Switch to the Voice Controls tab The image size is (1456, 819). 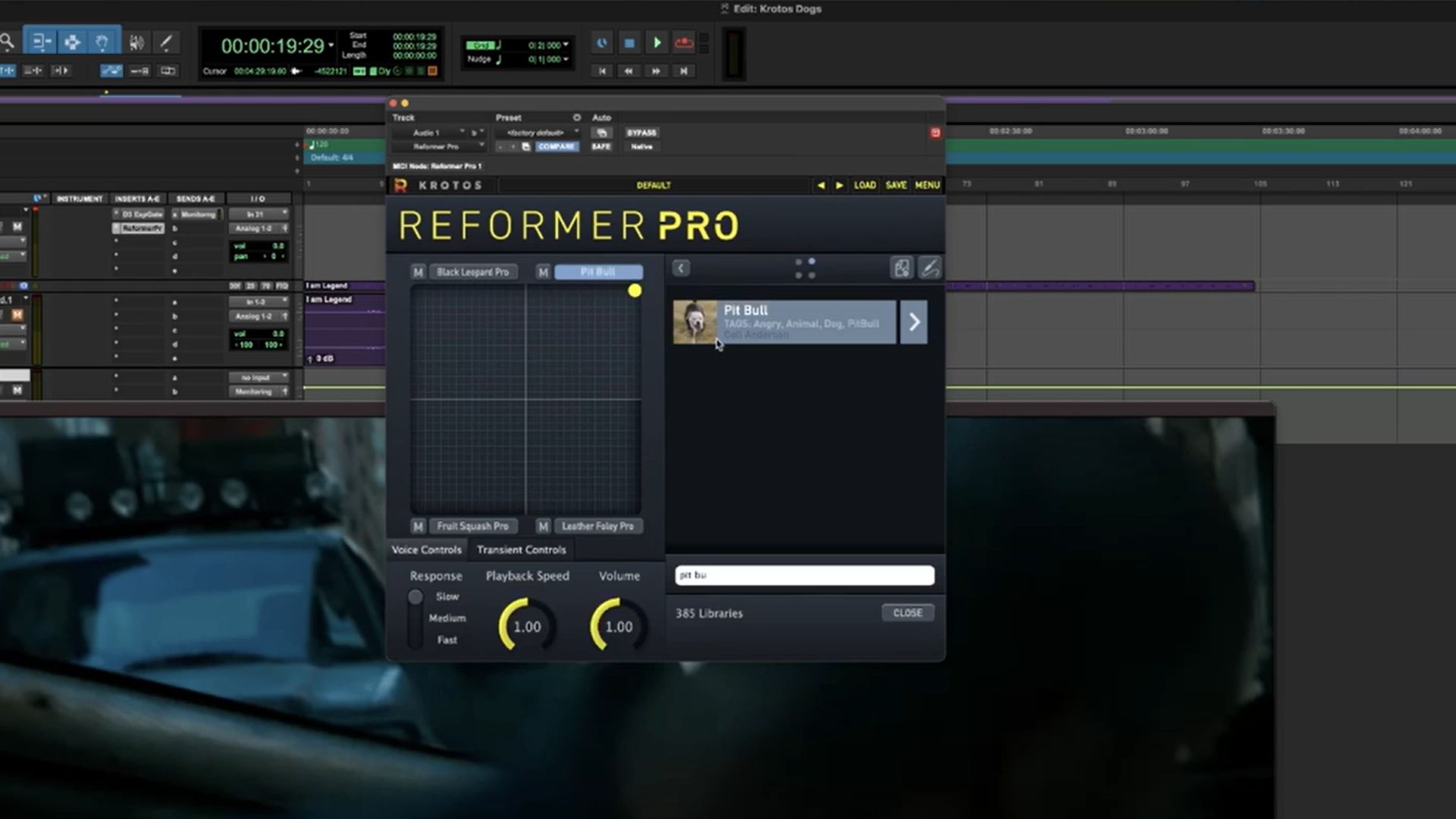coord(426,549)
